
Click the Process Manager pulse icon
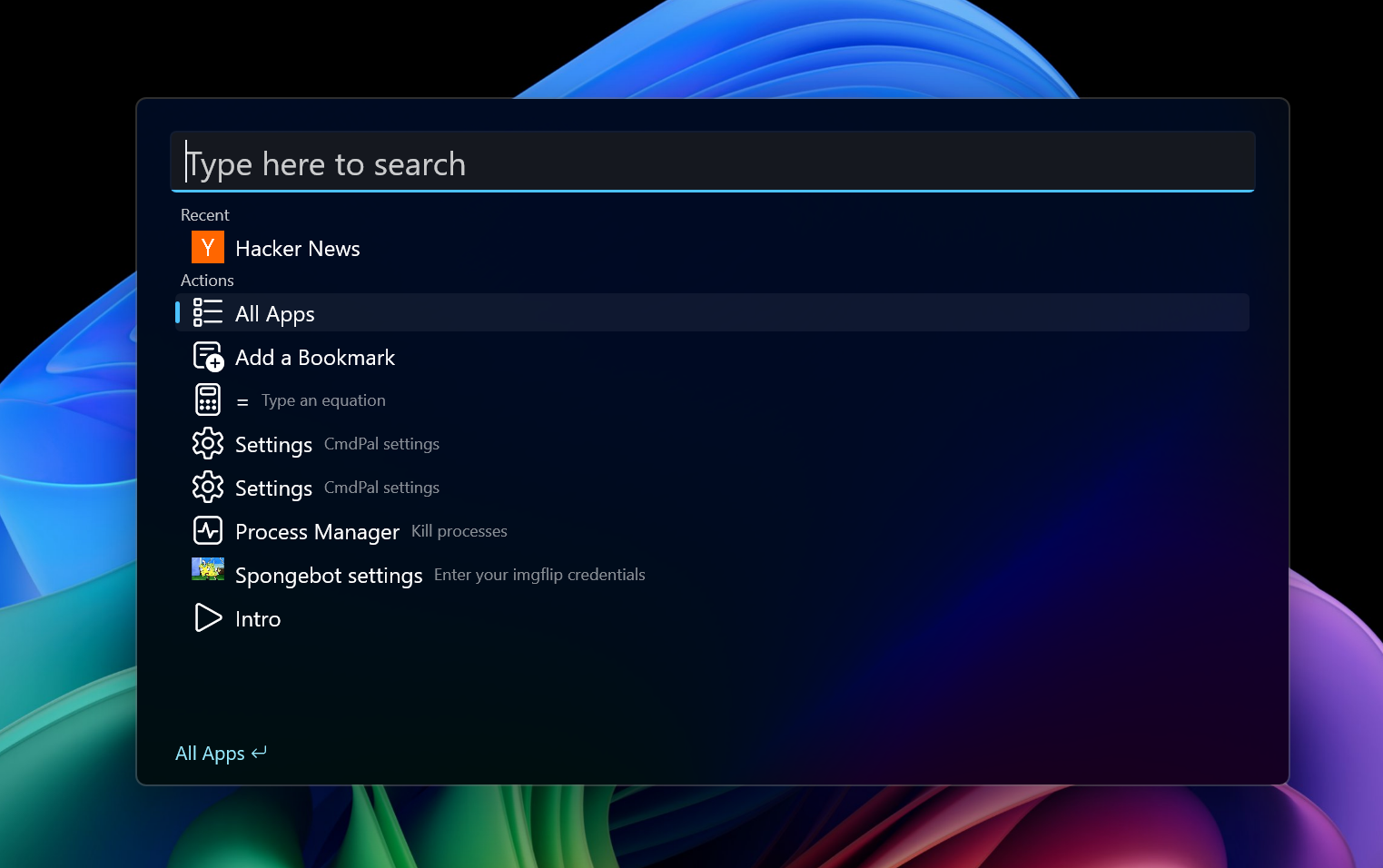(x=207, y=531)
